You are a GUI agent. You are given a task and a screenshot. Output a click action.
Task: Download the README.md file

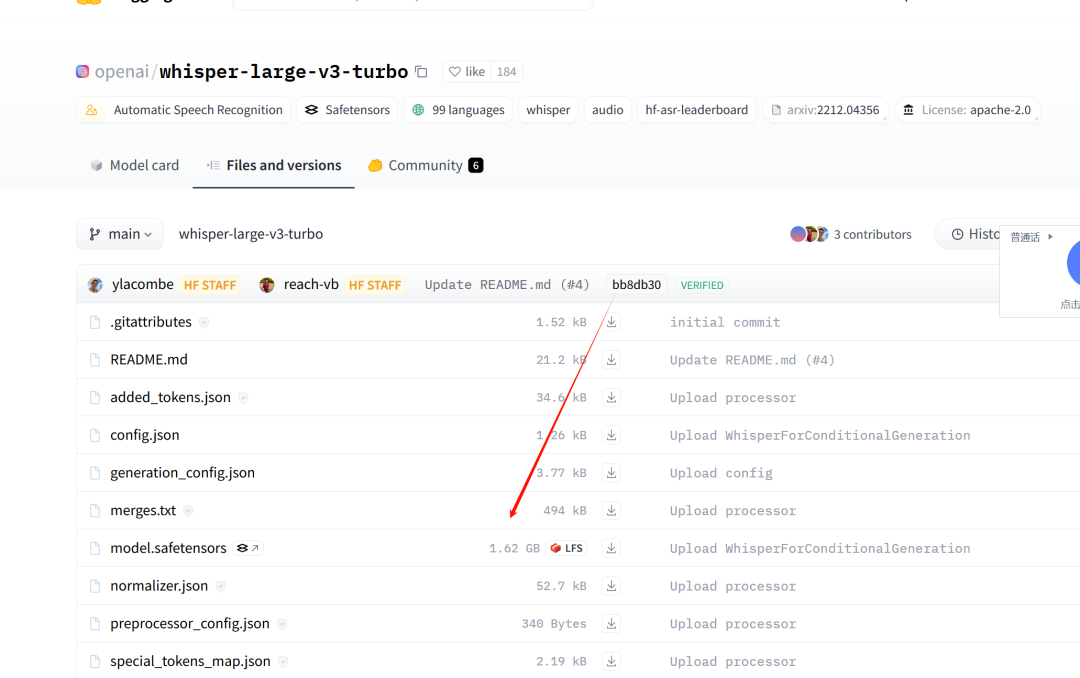tap(611, 360)
